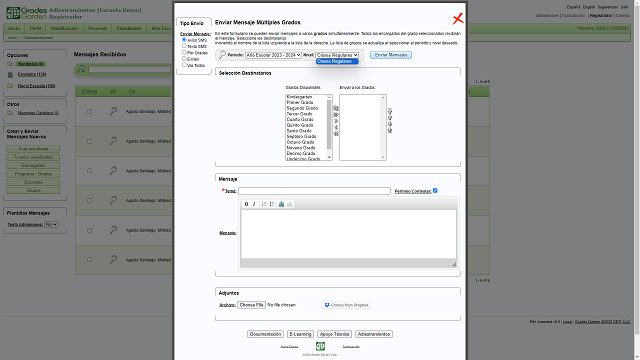
Task: Click the Enviar Mensajes button
Action: (x=391, y=55)
